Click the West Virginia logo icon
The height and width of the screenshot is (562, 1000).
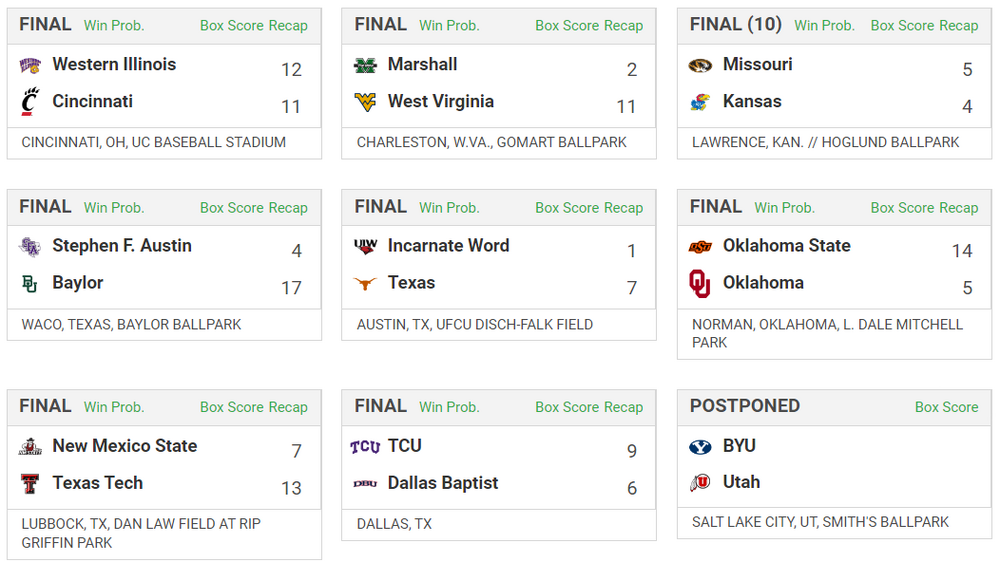pos(365,102)
